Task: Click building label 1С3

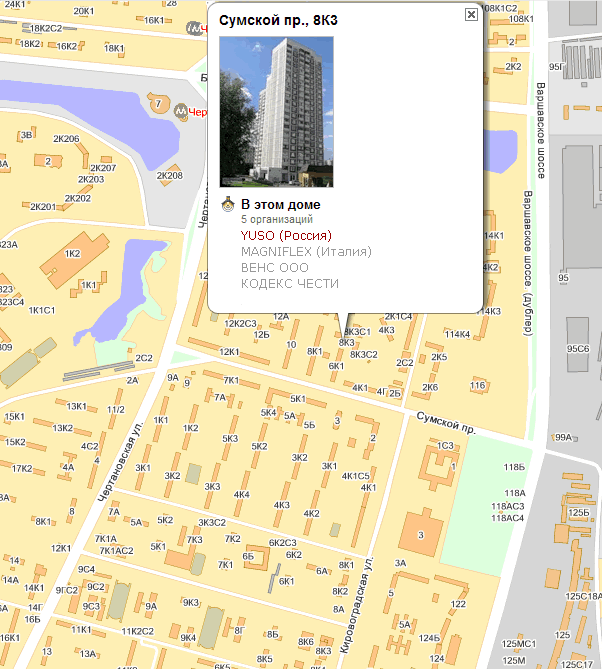Action: tap(445, 445)
